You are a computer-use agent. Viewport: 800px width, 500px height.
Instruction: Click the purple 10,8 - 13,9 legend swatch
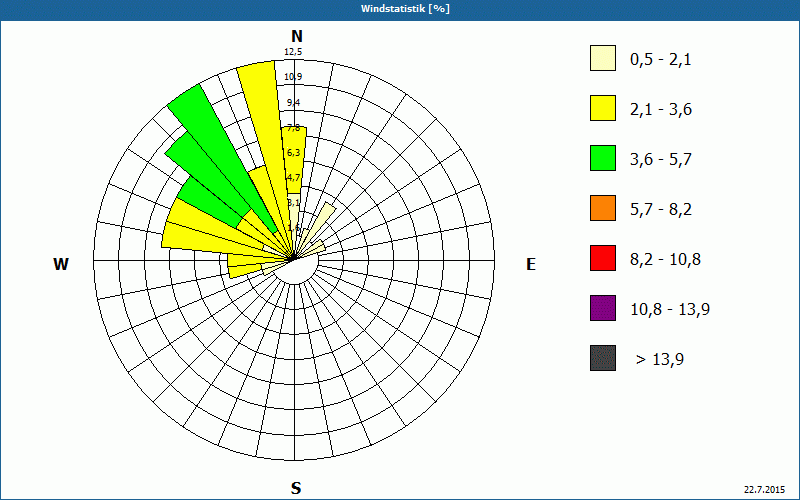[603, 308]
